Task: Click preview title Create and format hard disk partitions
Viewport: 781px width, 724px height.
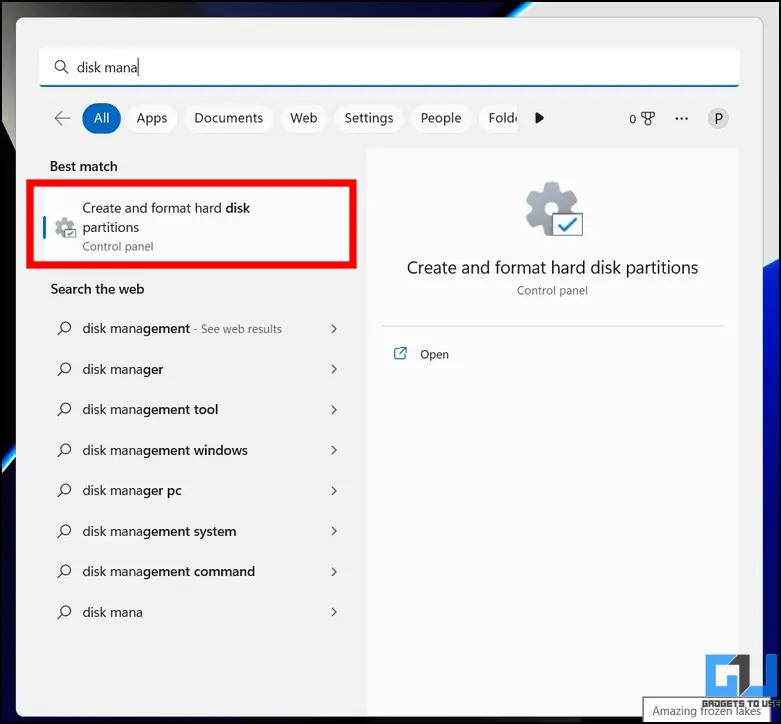Action: 552,268
